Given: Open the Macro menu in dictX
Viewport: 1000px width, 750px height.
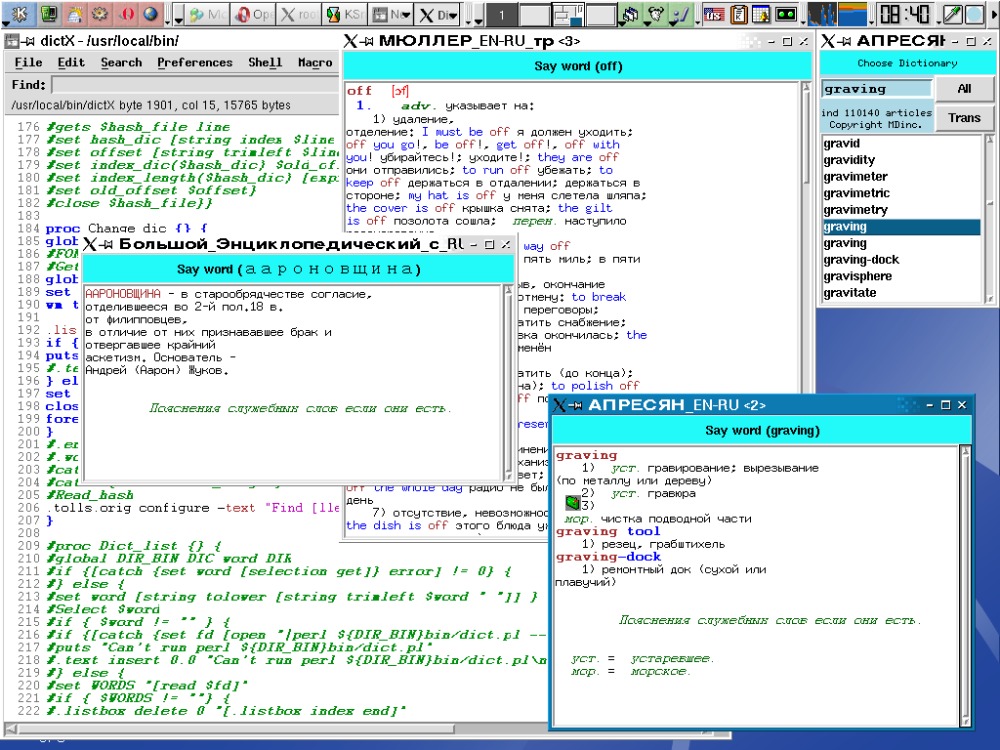Looking at the screenshot, I should click(x=315, y=62).
